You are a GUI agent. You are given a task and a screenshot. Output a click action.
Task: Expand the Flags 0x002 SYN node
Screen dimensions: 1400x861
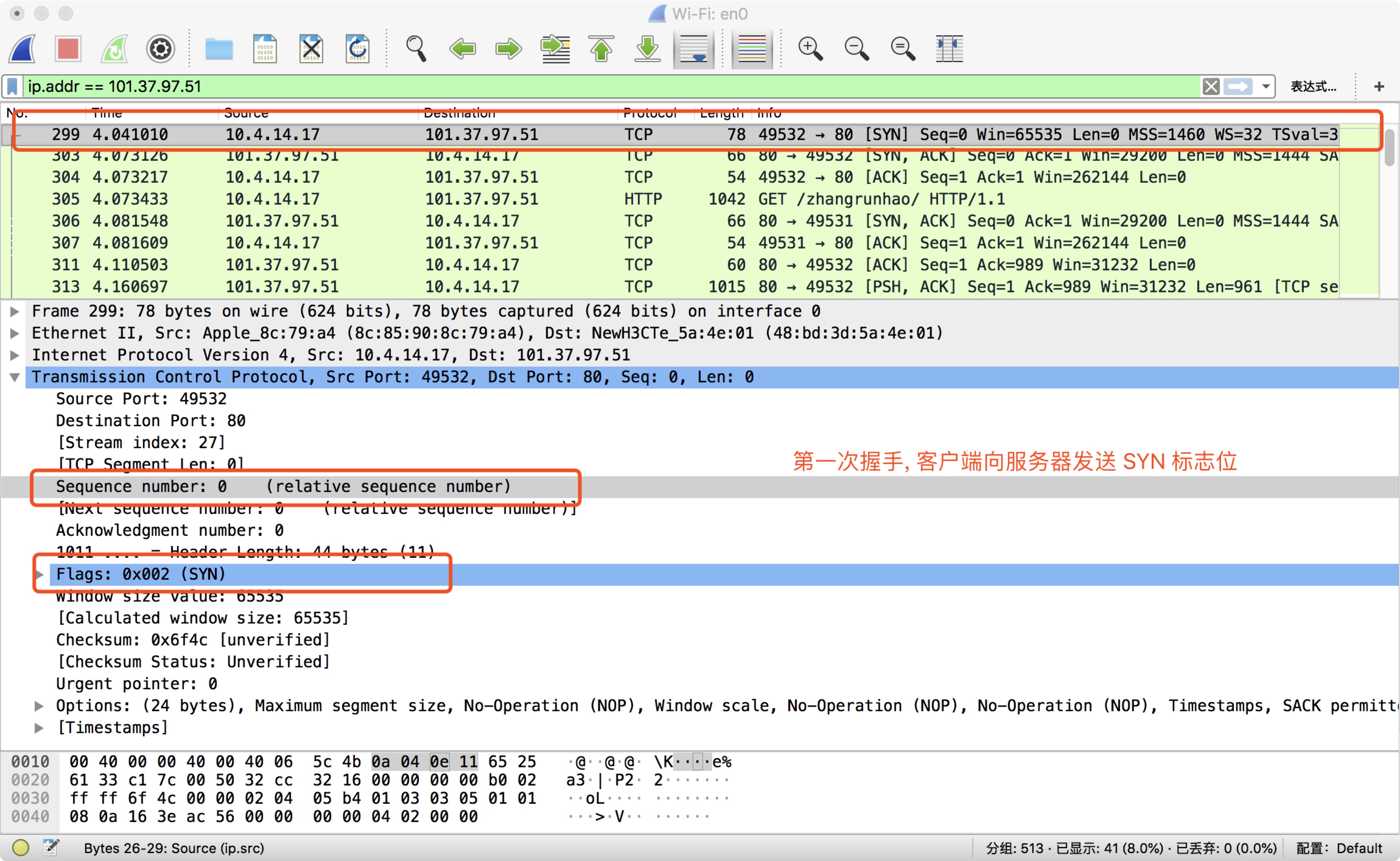click(39, 575)
